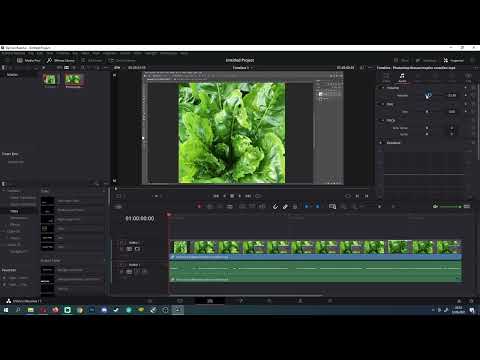Select Titles in Effects Library tree
The height and width of the screenshot is (360, 480).
[x=14, y=211]
